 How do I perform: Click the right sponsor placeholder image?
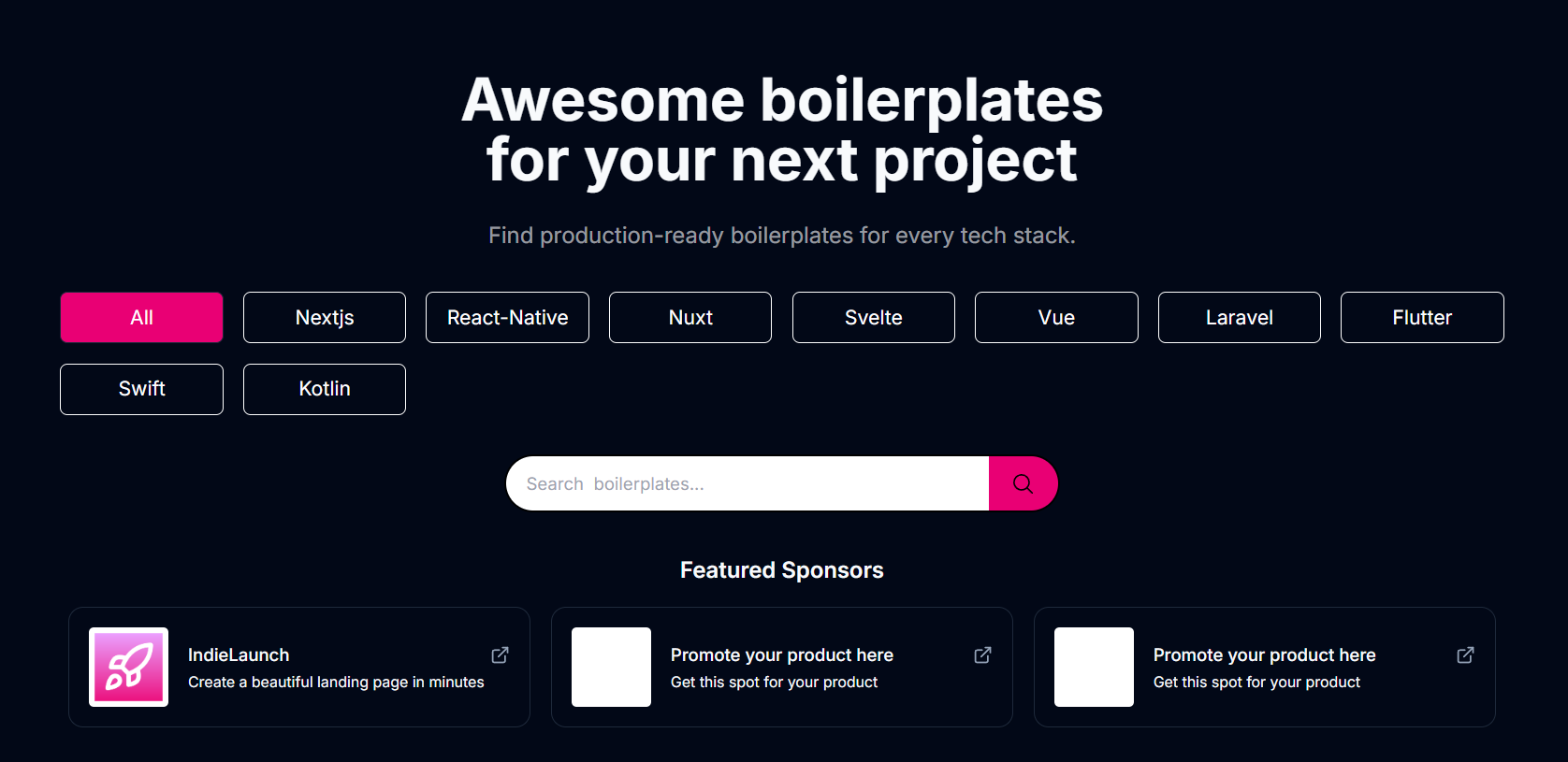(x=1094, y=667)
